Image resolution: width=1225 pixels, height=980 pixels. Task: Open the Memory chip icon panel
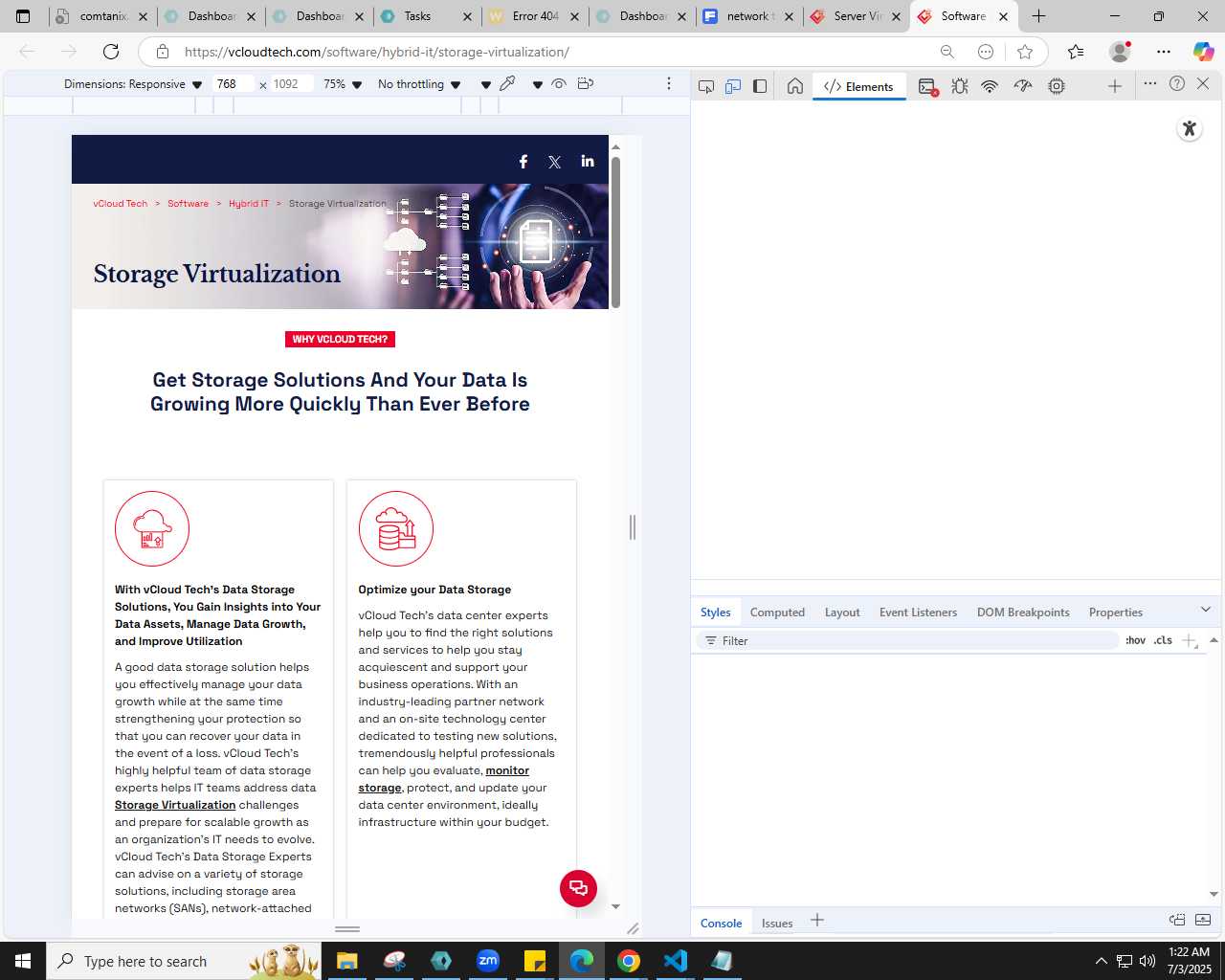click(1057, 86)
